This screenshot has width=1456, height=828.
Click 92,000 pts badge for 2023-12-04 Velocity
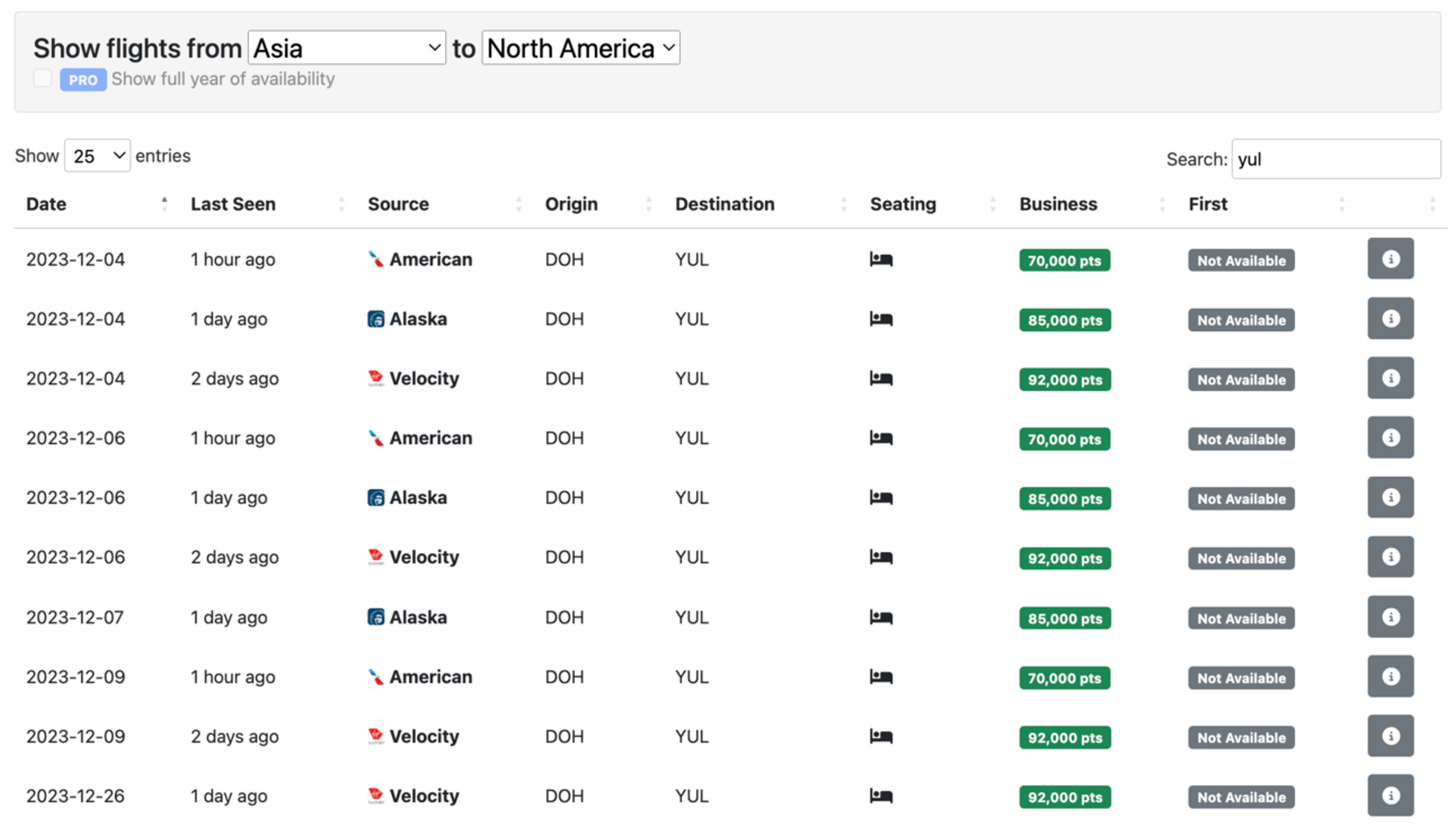(x=1065, y=380)
